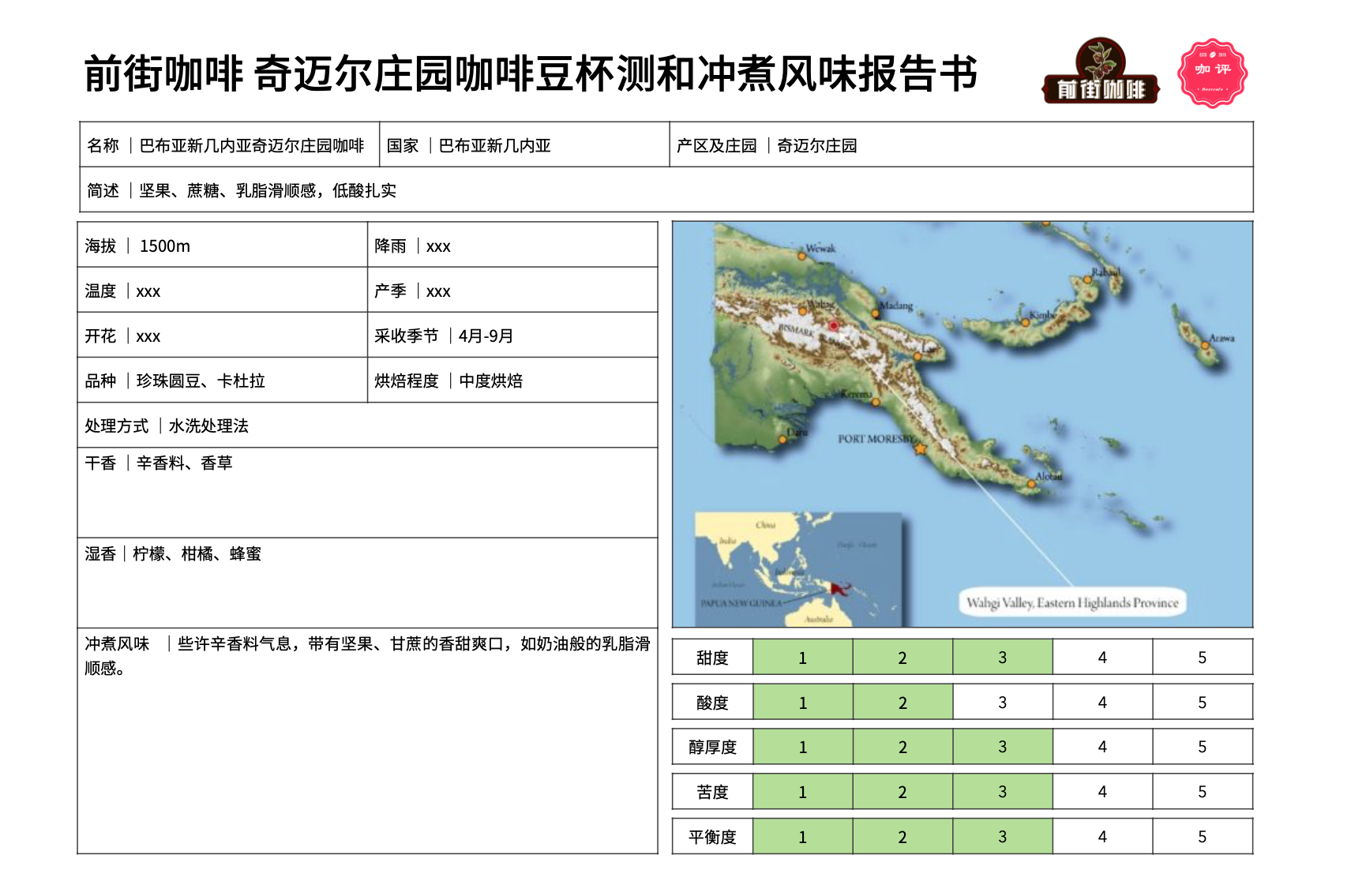Click the pink 咖评 badge
Viewport: 1351px width, 896px height.
click(1211, 73)
